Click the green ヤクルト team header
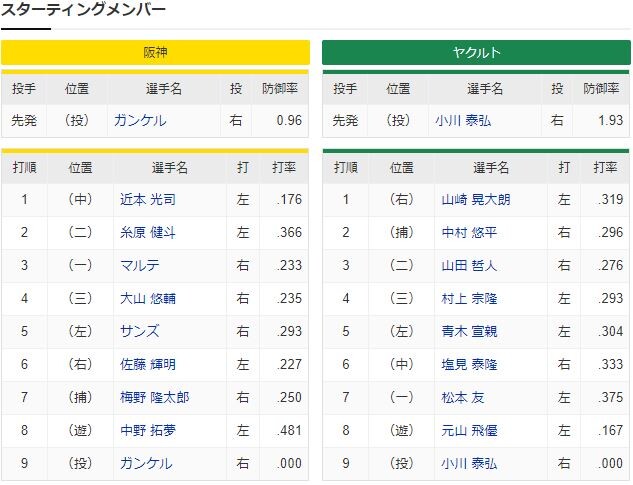The width and height of the screenshot is (633, 485). [x=476, y=52]
